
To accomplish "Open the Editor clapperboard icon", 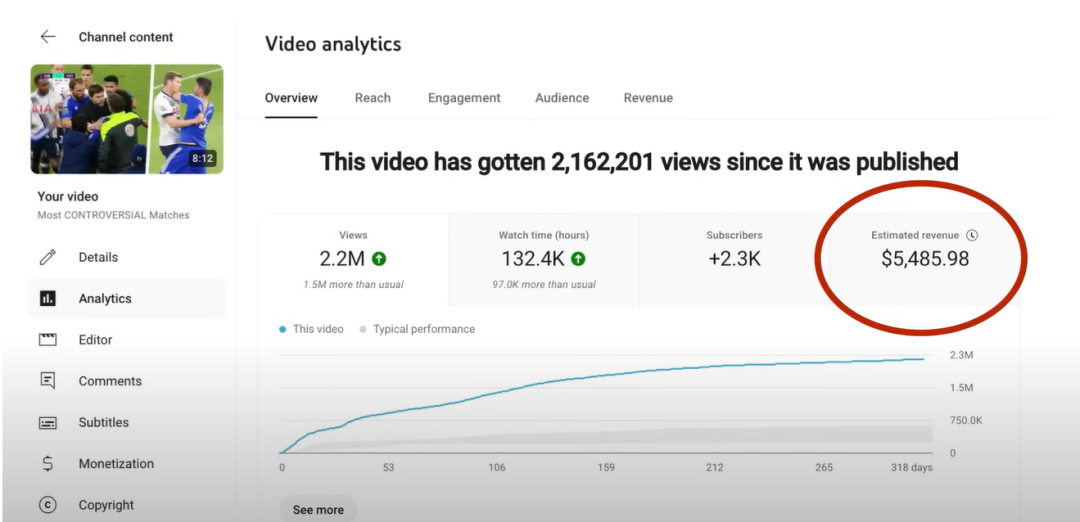I will coord(47,340).
